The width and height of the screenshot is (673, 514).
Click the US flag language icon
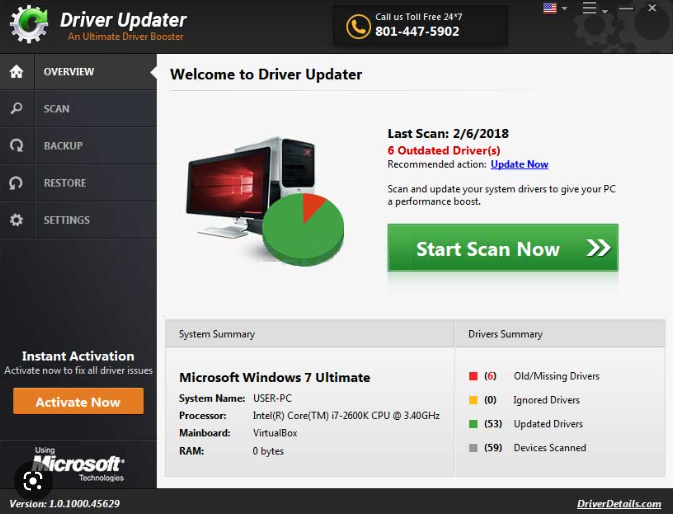[x=550, y=8]
